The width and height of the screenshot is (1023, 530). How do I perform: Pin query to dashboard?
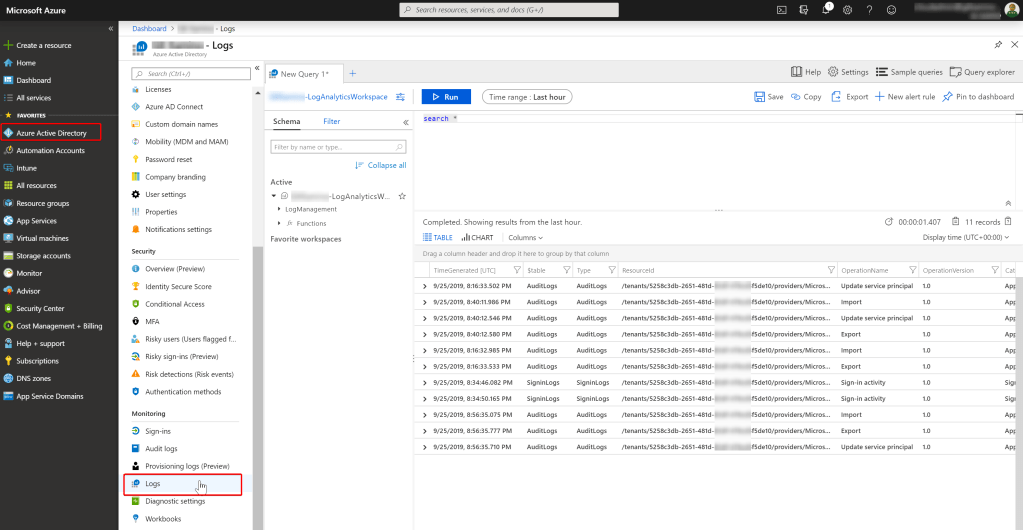(x=978, y=97)
